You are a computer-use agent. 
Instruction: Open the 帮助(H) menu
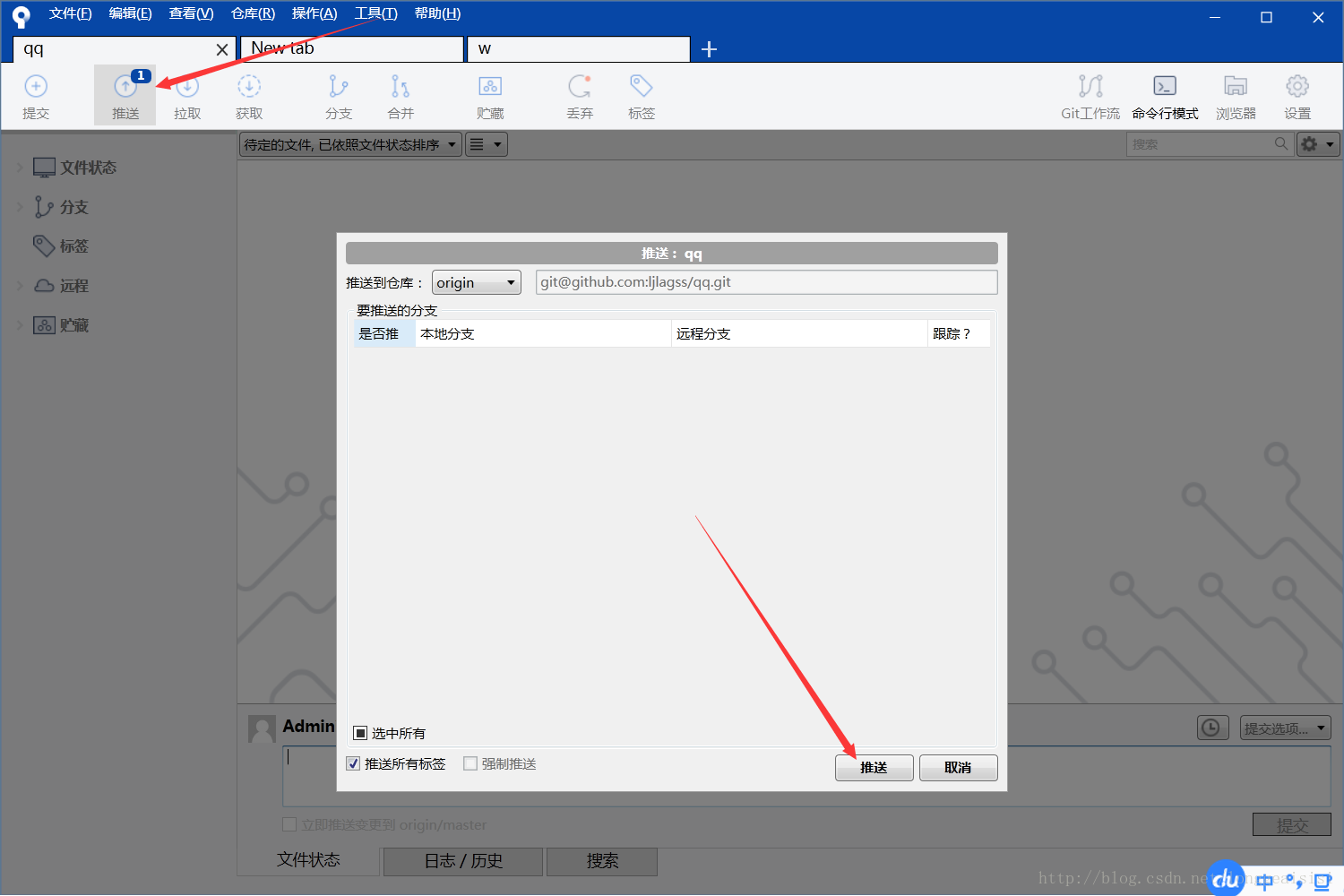437,13
